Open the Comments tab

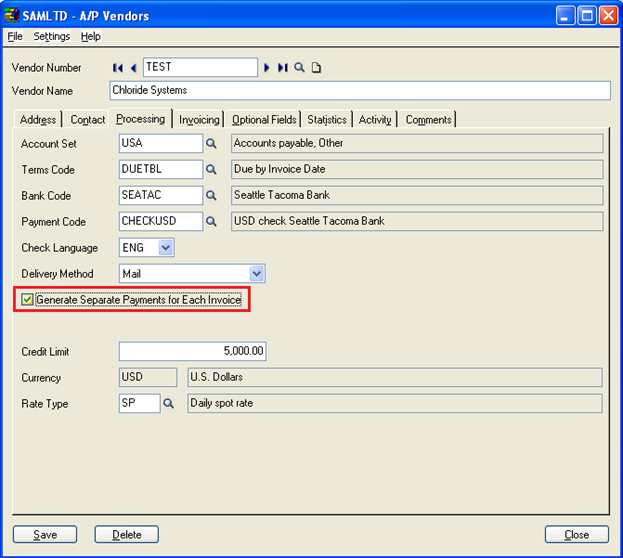428,120
